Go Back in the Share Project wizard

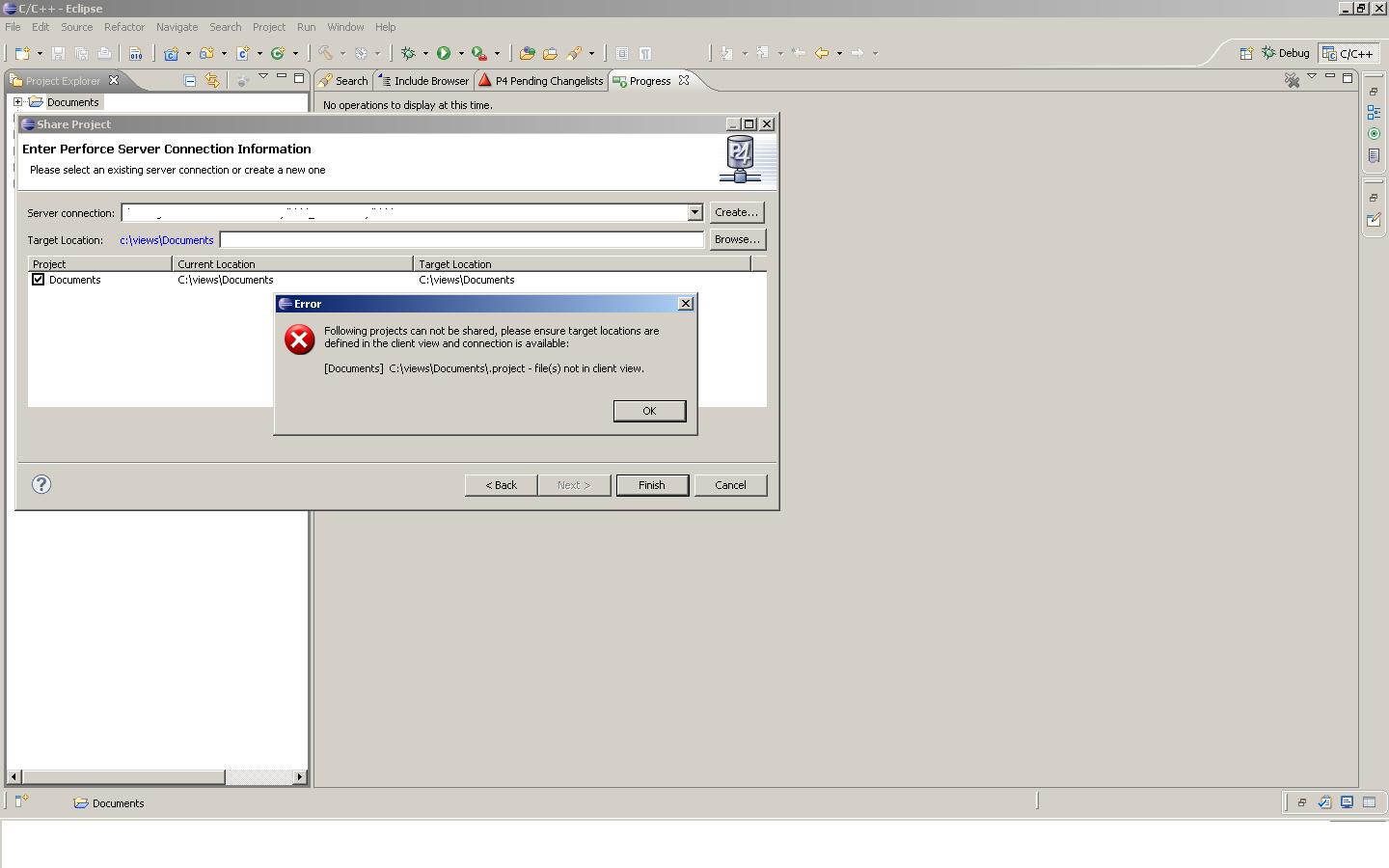pos(501,485)
